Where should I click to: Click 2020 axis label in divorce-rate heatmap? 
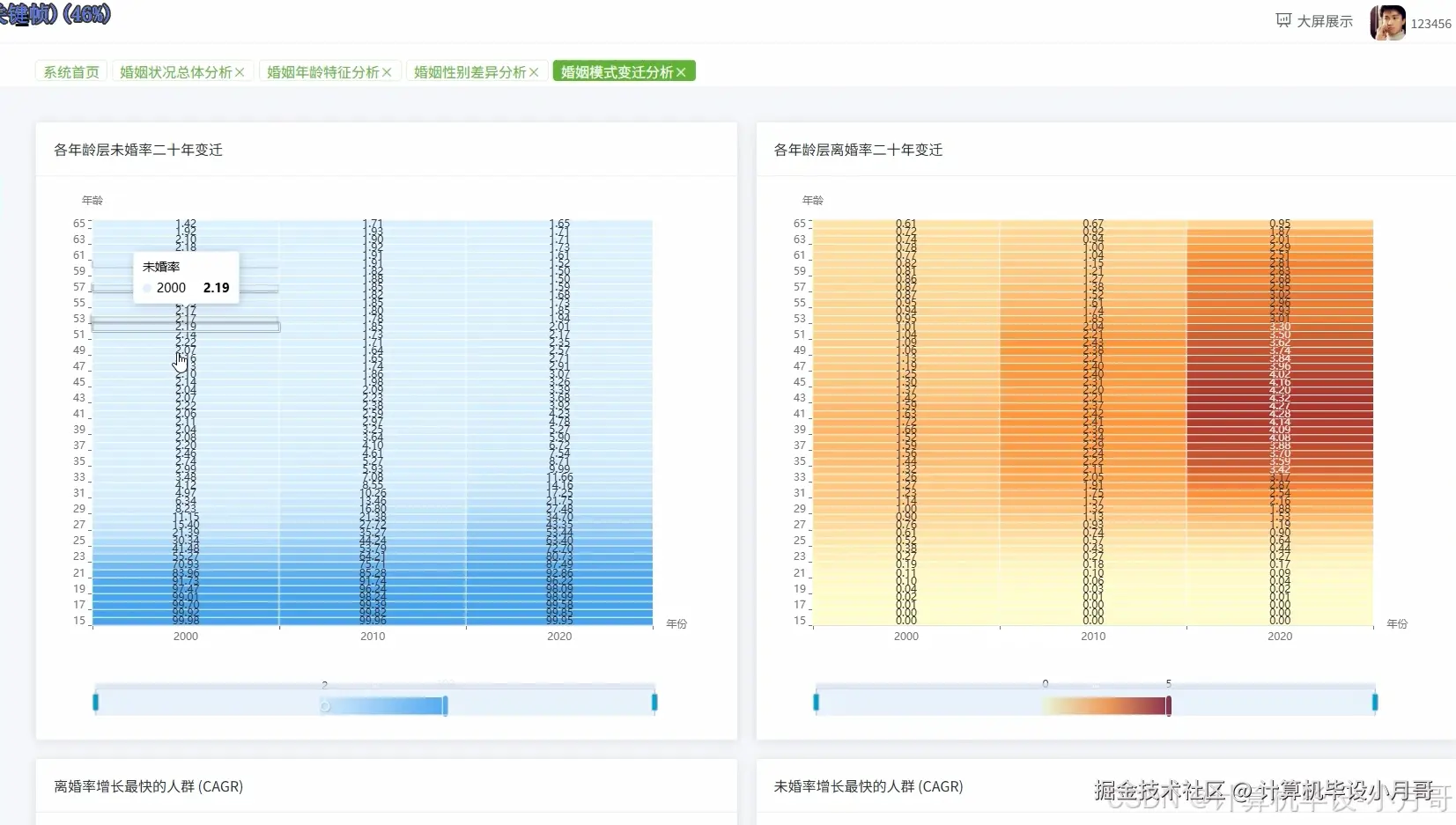1280,637
